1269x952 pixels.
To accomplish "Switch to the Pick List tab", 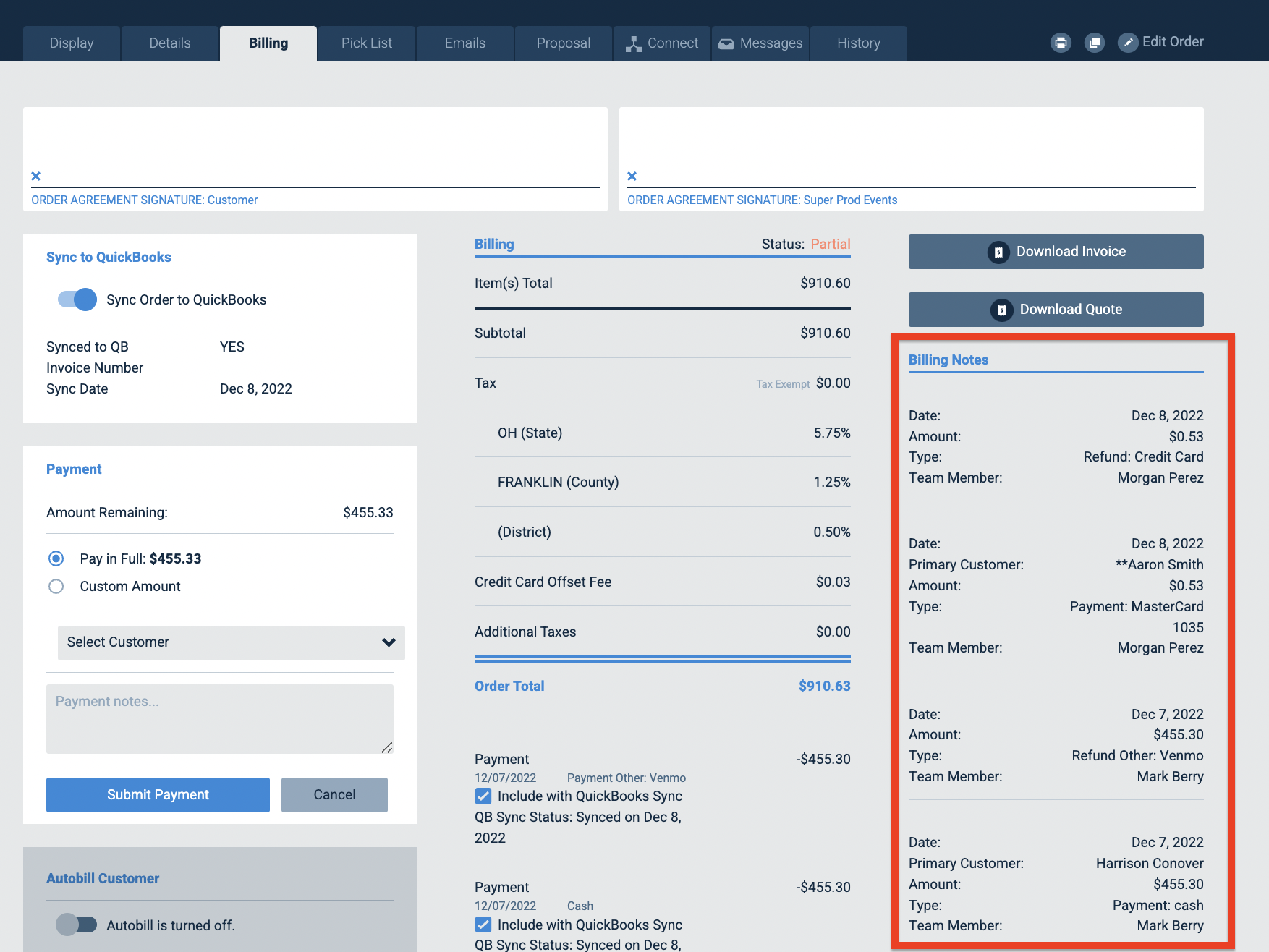I will tap(367, 43).
